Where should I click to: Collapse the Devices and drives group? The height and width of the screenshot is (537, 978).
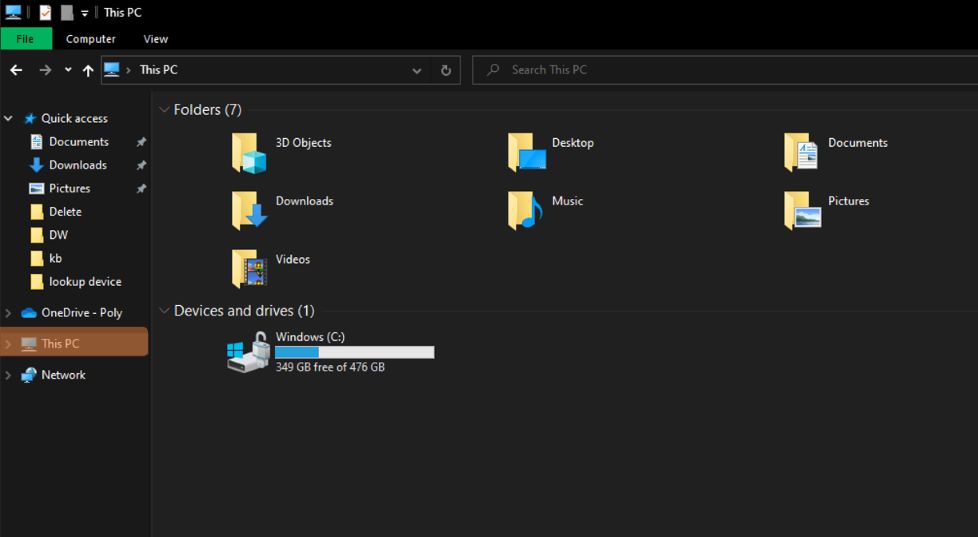click(164, 311)
